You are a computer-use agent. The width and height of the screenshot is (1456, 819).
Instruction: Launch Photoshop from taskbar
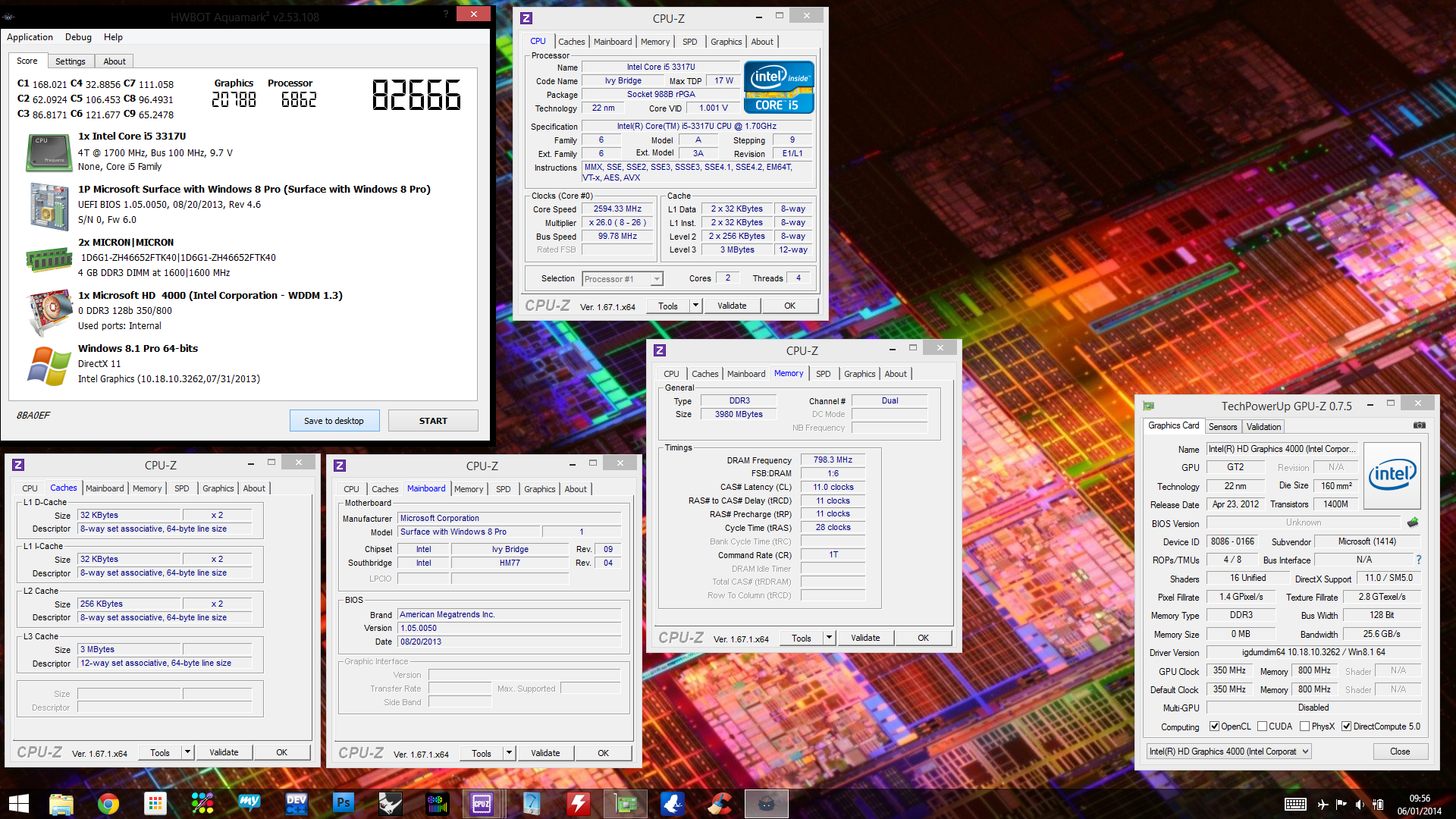pos(344,804)
